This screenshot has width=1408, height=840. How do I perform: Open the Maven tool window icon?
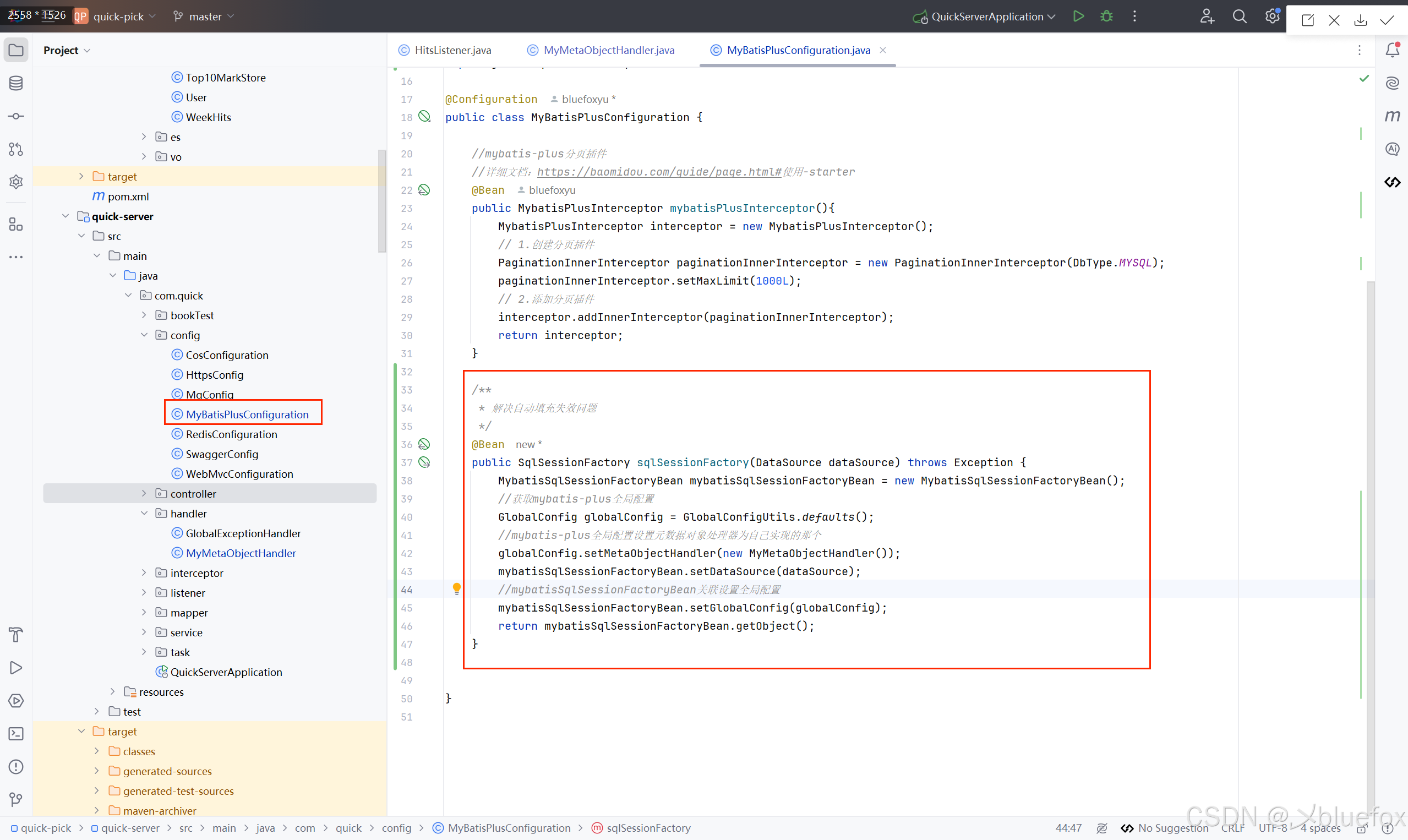click(x=1392, y=116)
